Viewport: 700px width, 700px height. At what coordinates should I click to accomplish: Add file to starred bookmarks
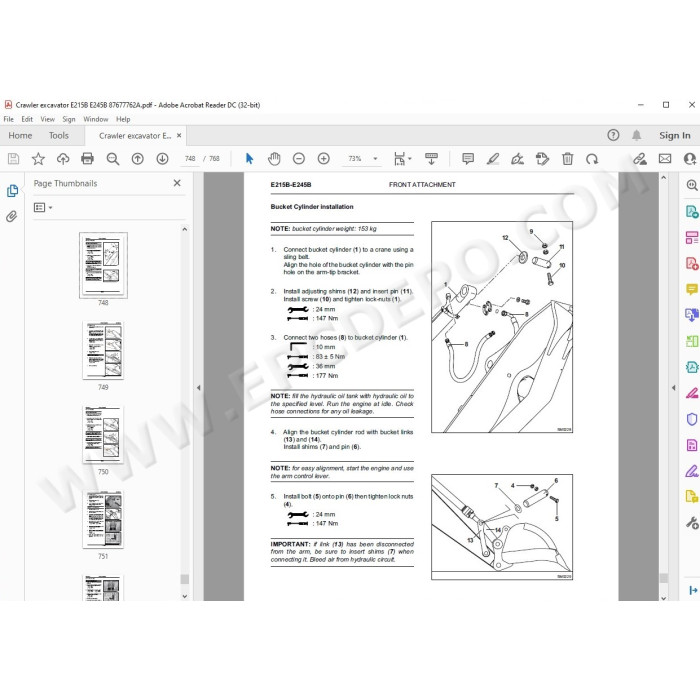tap(38, 158)
